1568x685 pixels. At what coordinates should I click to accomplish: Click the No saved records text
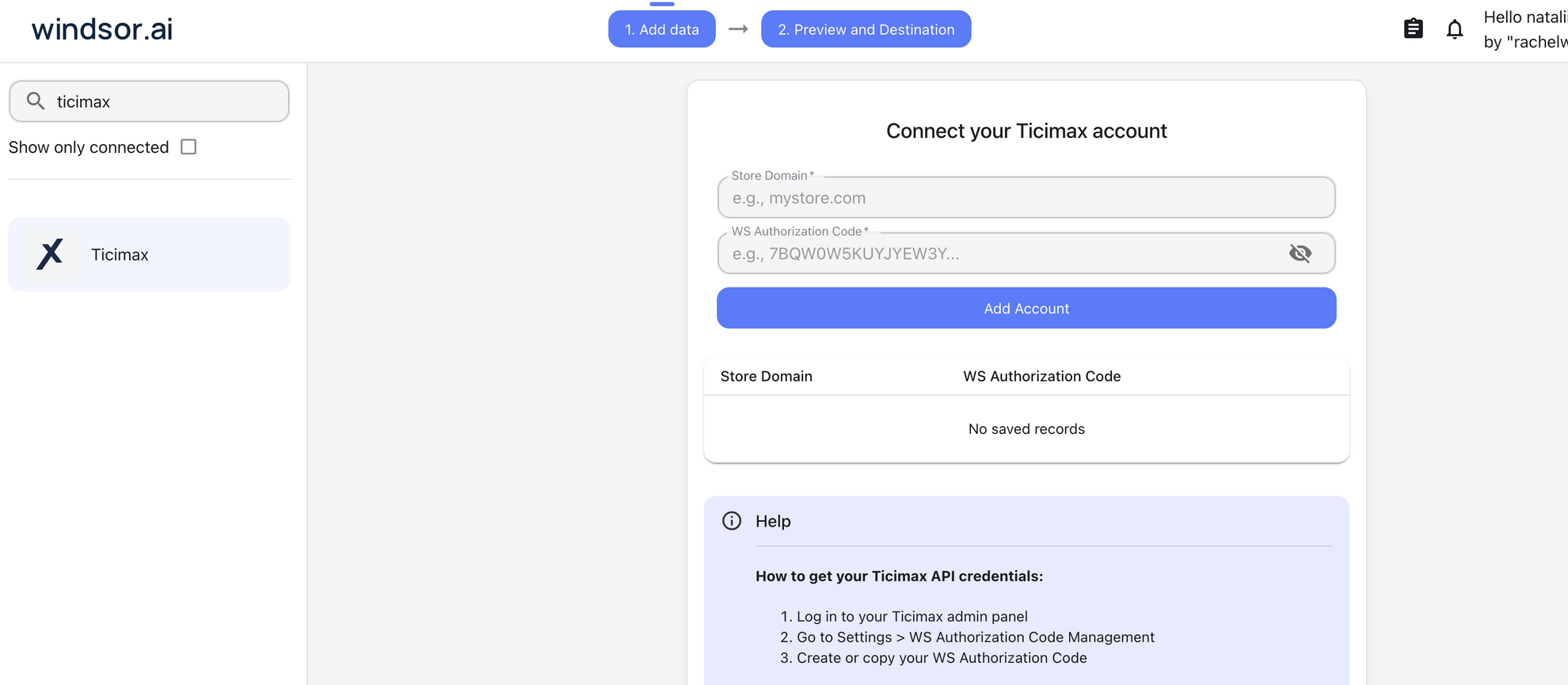click(1026, 428)
